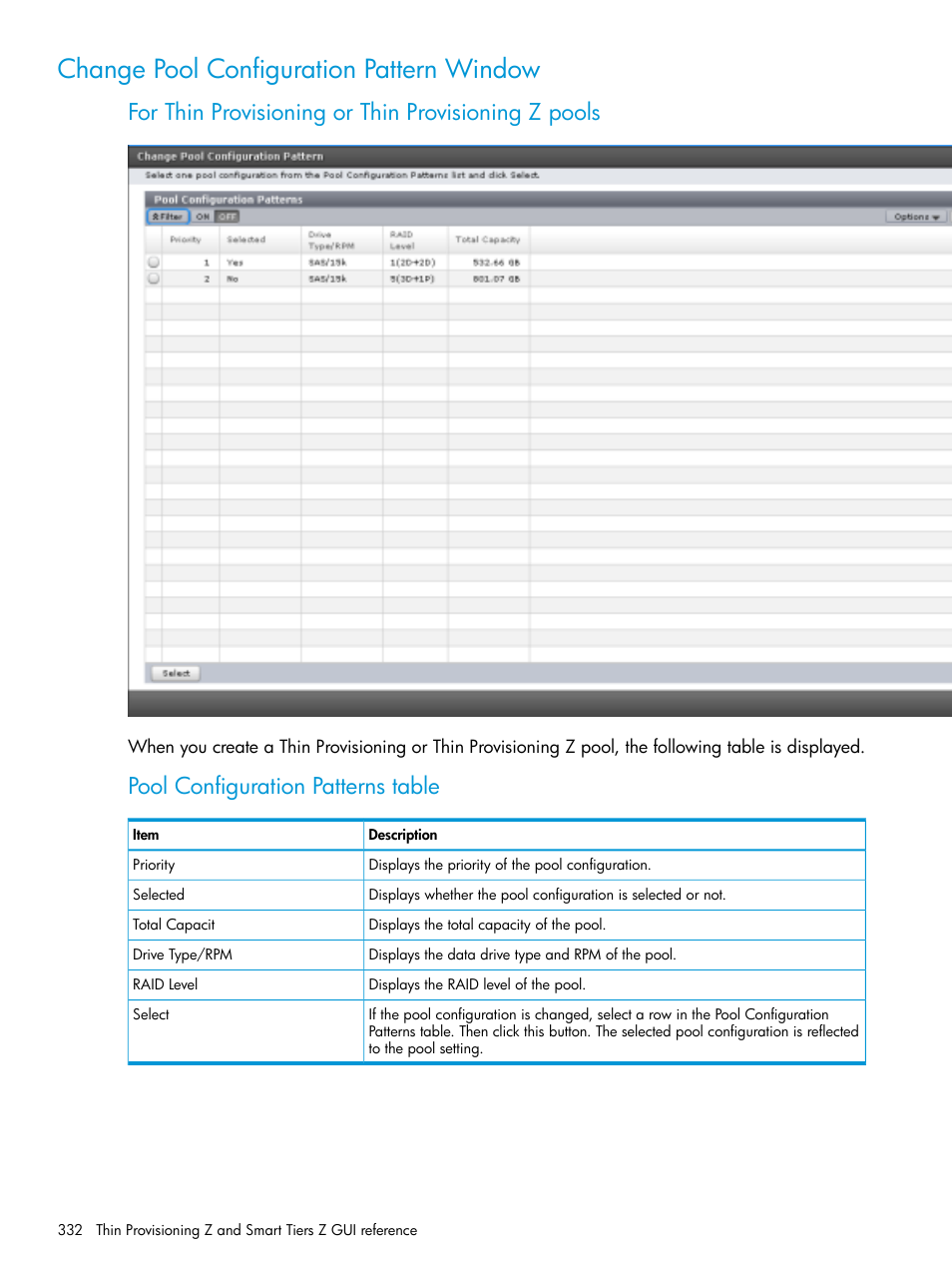Click the 'Total Capacit' item in the documentation table
Image resolution: width=952 pixels, height=1269 pixels.
tap(174, 925)
